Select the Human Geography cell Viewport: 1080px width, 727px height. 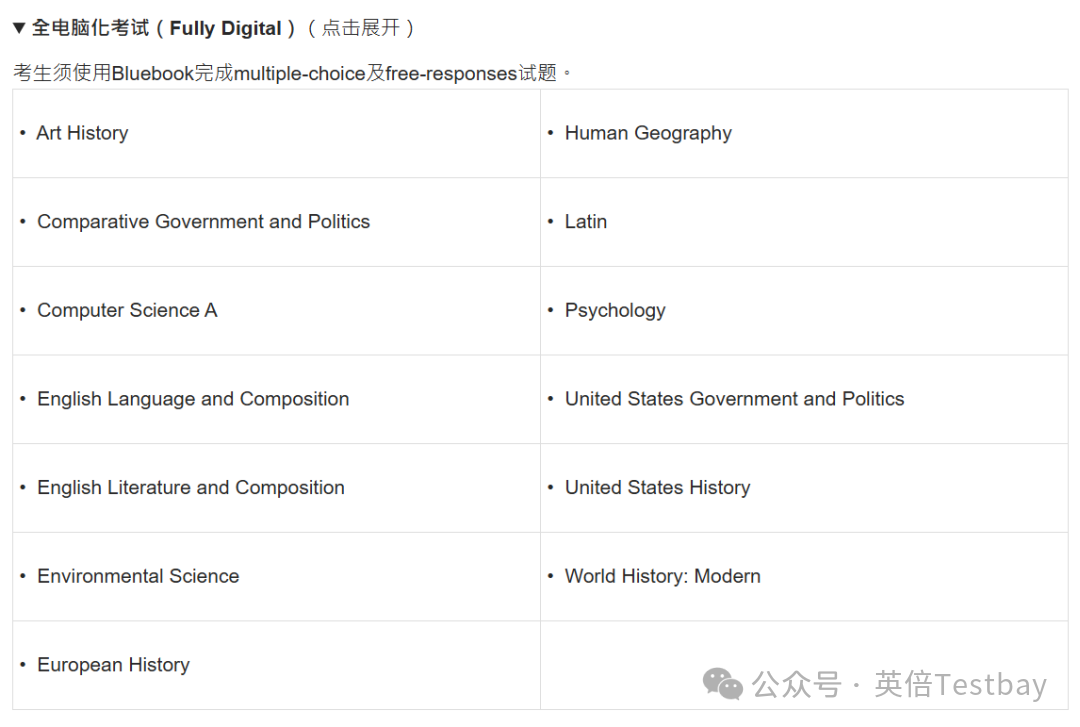(648, 133)
